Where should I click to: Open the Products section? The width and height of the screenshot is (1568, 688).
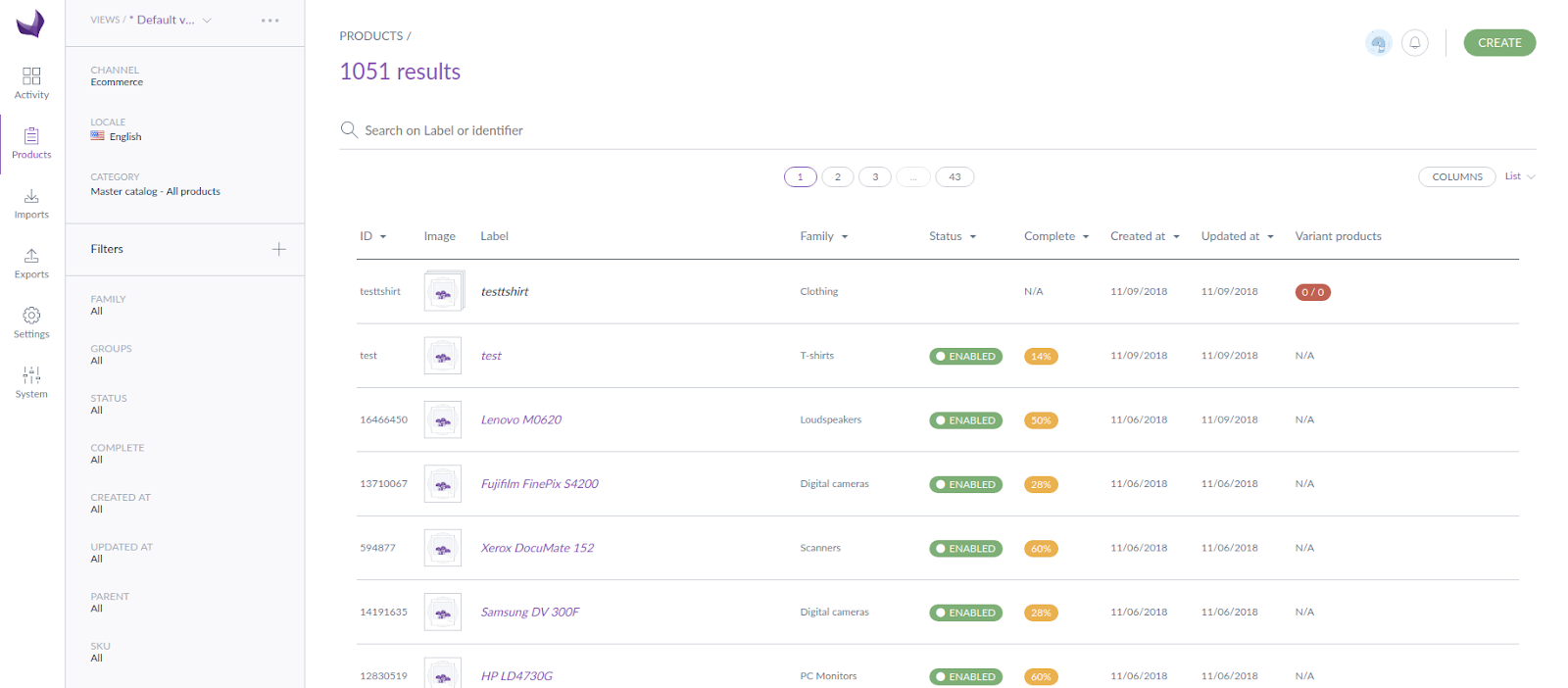[x=31, y=143]
